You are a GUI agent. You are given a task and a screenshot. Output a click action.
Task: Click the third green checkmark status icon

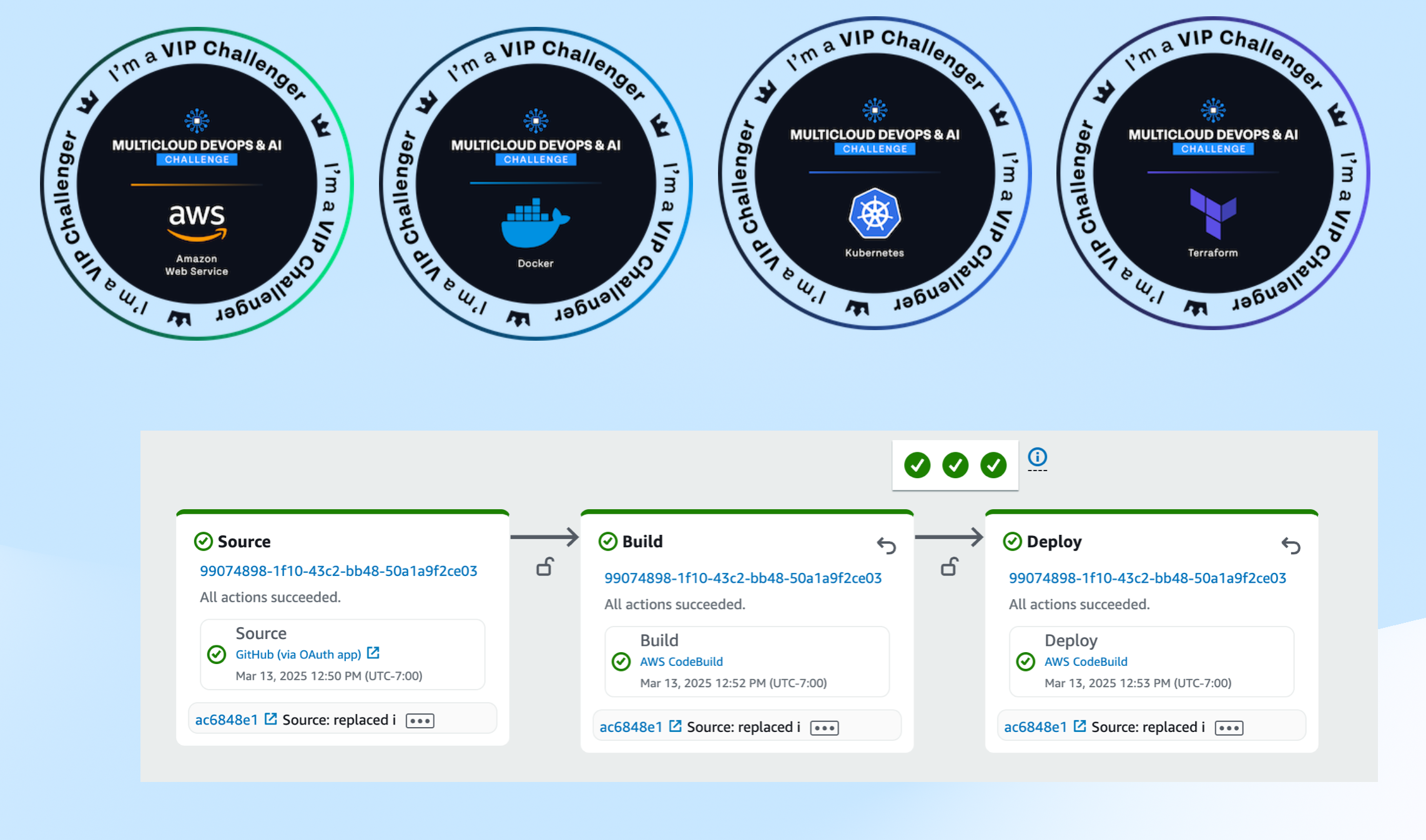coord(993,465)
